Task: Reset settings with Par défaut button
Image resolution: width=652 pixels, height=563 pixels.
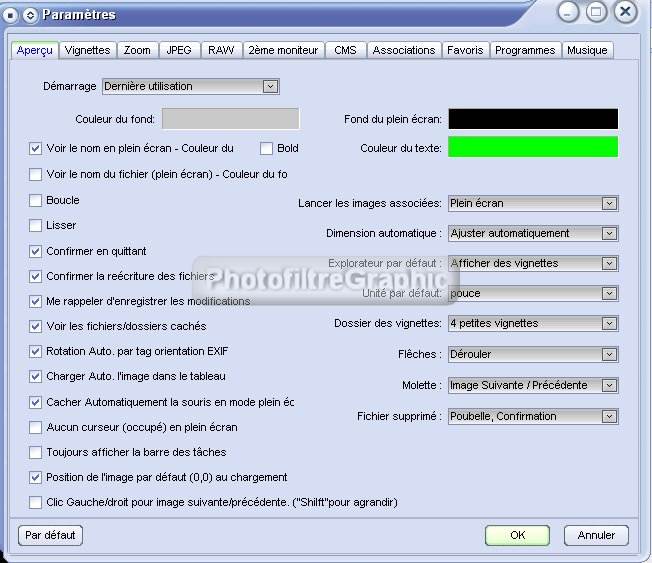Action: click(50, 535)
